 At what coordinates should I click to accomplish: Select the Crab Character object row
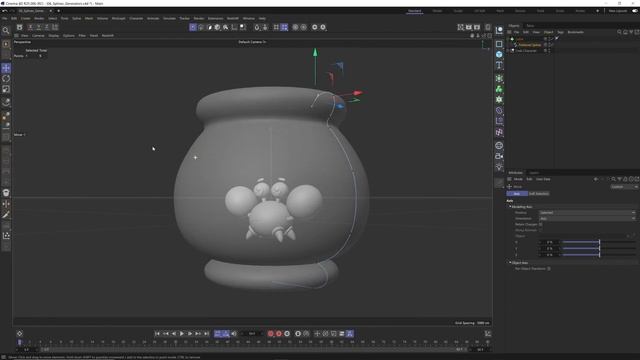(x=526, y=51)
